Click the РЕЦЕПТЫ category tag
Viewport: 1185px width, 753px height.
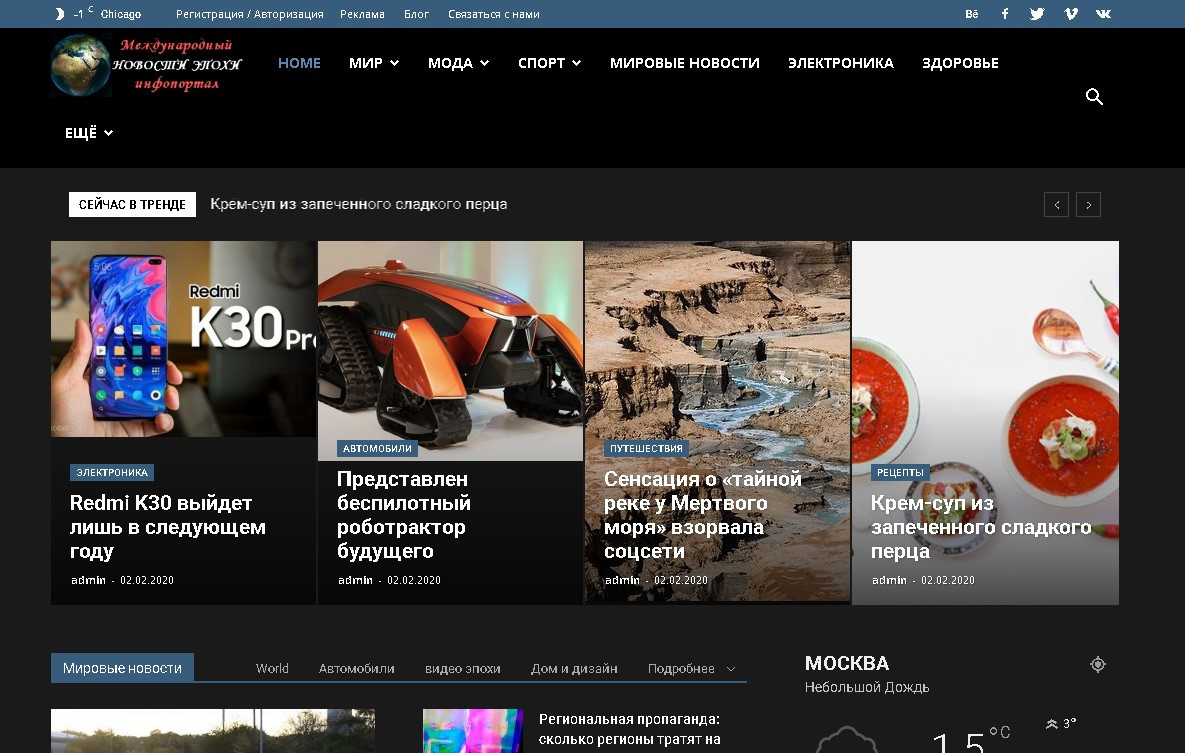pos(900,473)
